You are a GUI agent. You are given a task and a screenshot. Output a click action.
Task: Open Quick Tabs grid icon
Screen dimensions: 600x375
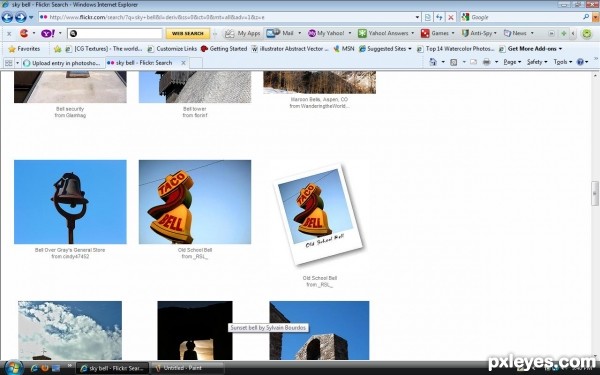click(8, 63)
